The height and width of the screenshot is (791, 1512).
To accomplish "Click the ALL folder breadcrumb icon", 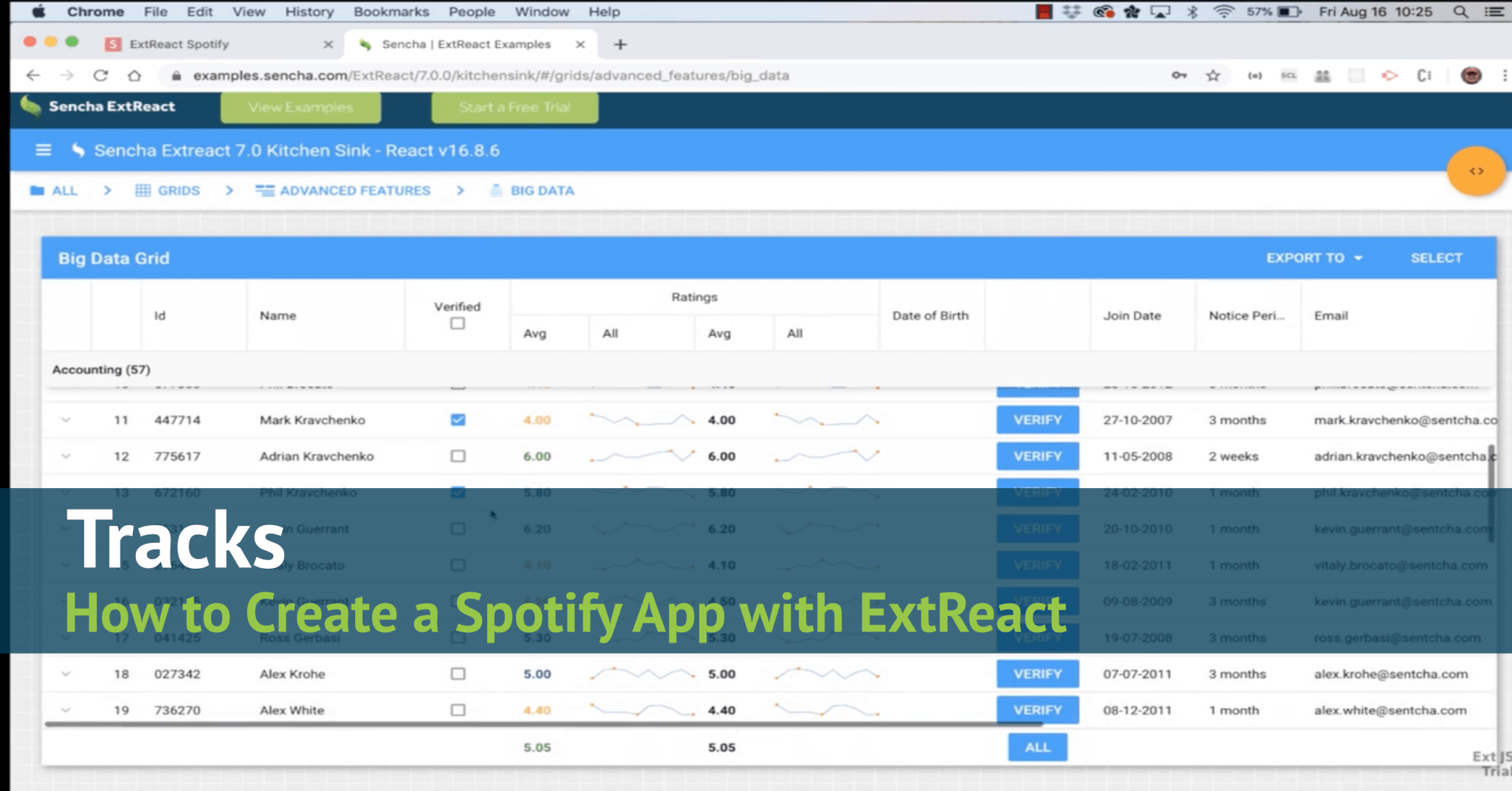I will [37, 191].
